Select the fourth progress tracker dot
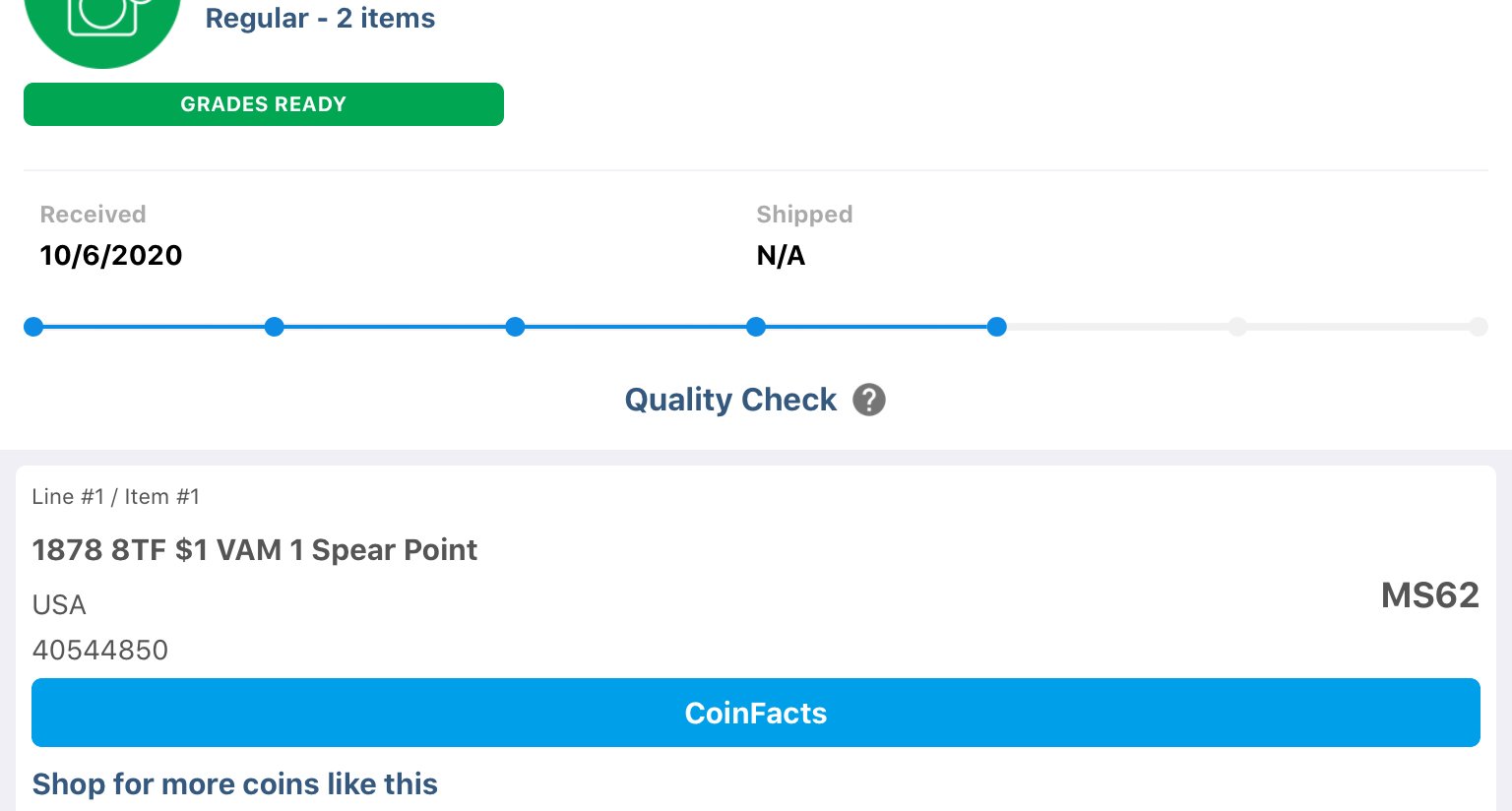Image resolution: width=1512 pixels, height=811 pixels. click(x=756, y=327)
